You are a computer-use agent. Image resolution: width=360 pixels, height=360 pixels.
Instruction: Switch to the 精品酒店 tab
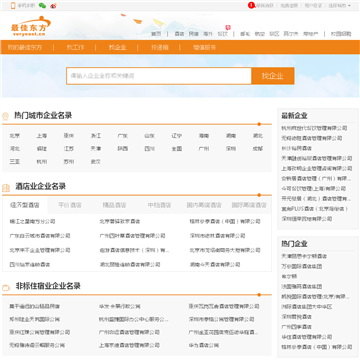[114, 205]
